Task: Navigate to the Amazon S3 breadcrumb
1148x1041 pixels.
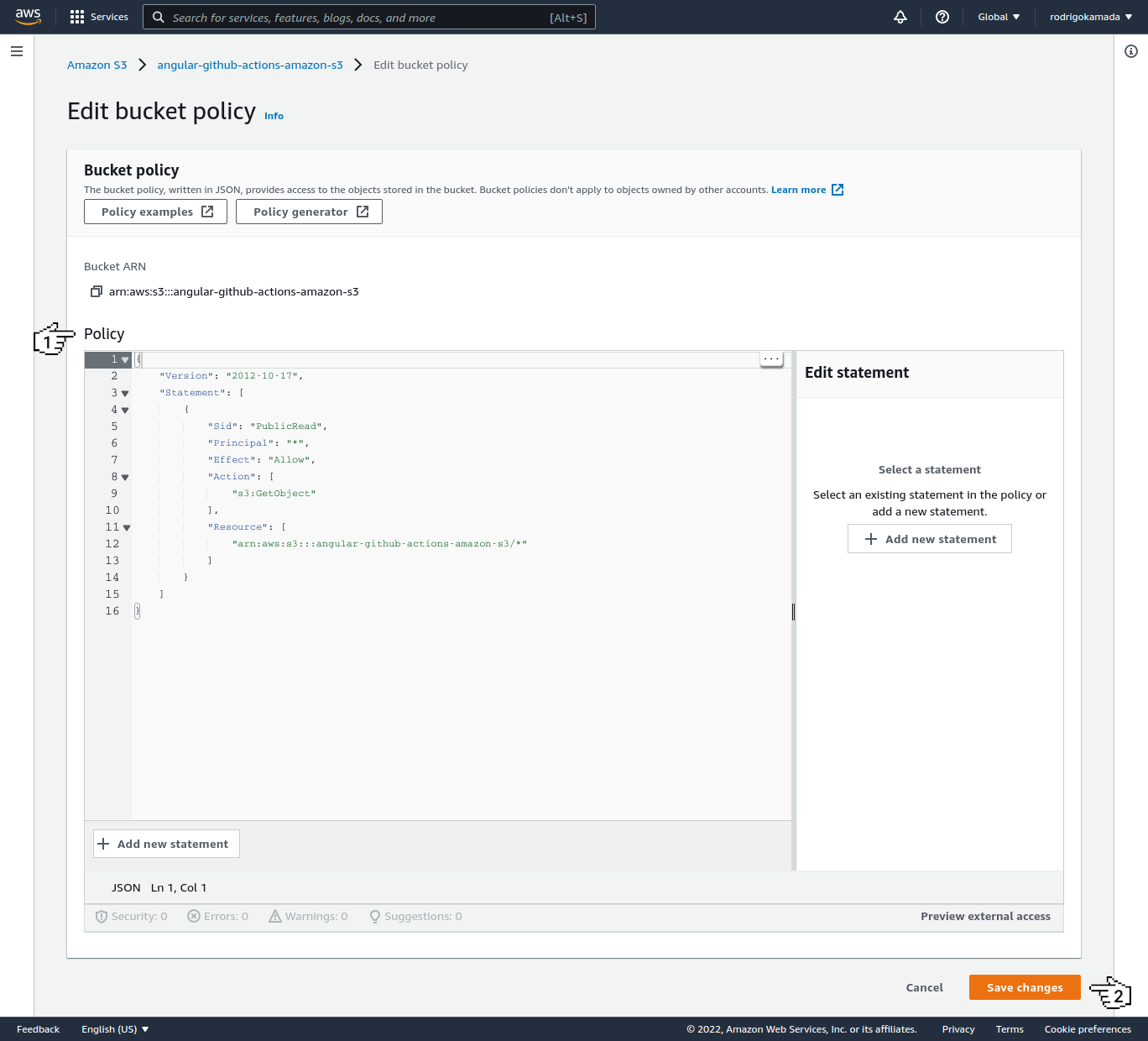Action: [97, 65]
